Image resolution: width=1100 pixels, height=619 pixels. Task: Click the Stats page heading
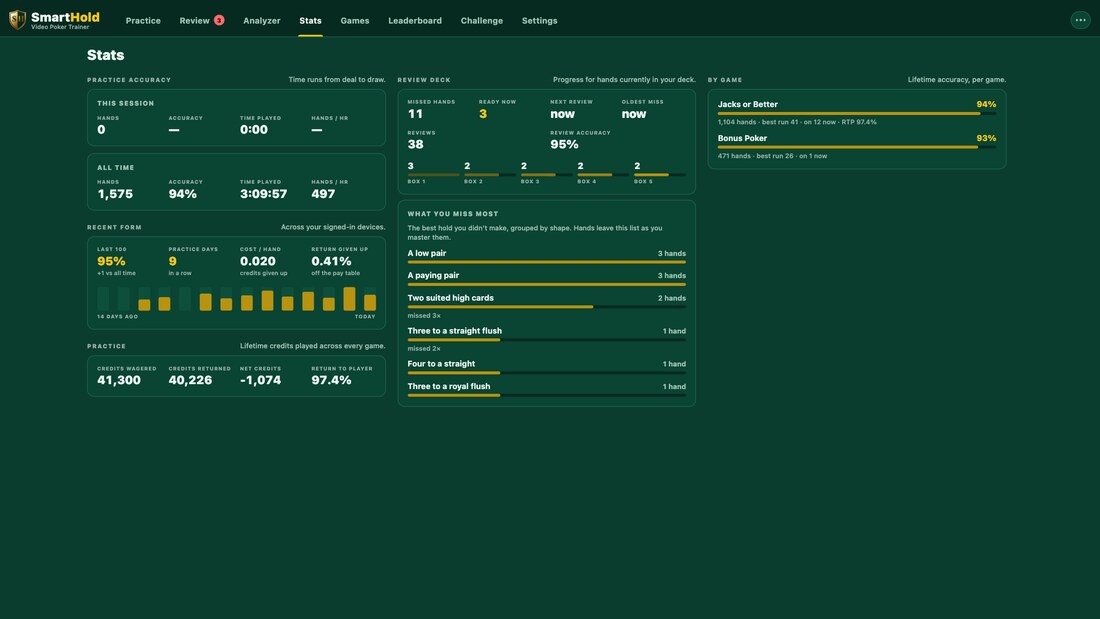coord(105,55)
